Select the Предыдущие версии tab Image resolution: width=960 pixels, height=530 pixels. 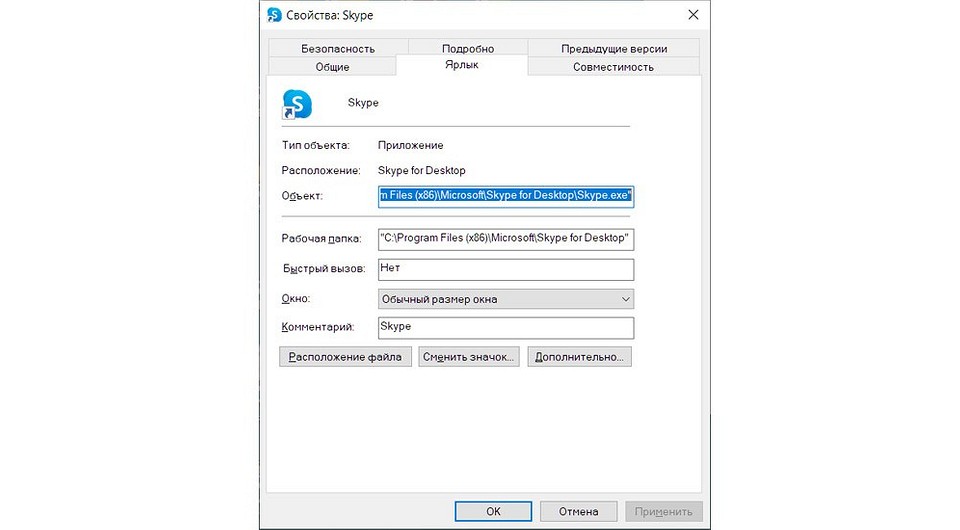[x=613, y=48]
